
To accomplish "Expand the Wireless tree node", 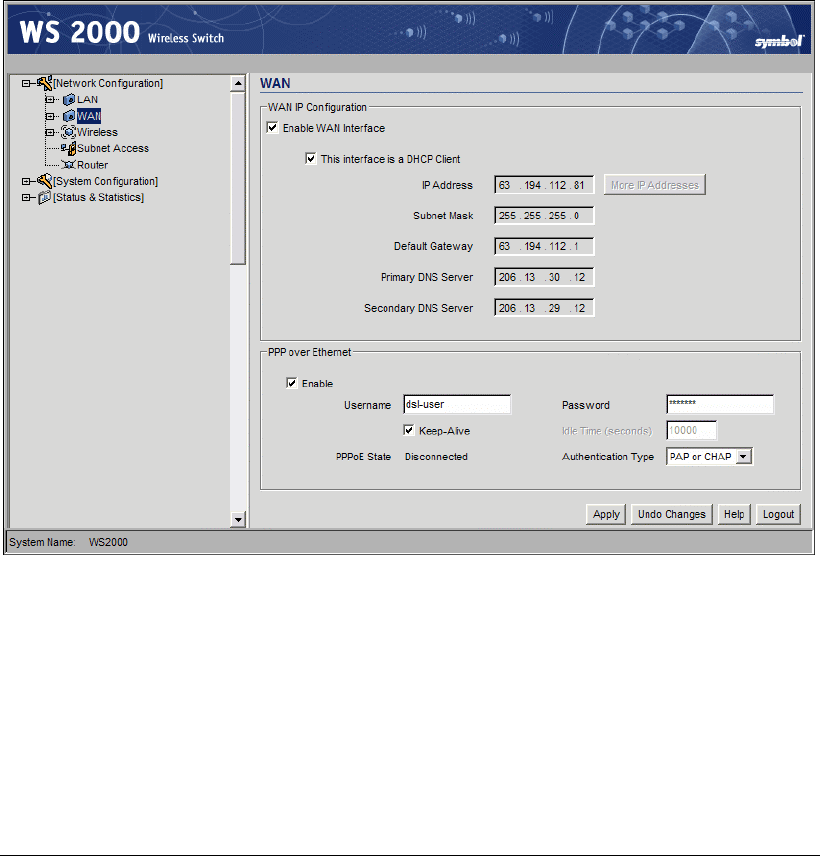I will coord(50,132).
